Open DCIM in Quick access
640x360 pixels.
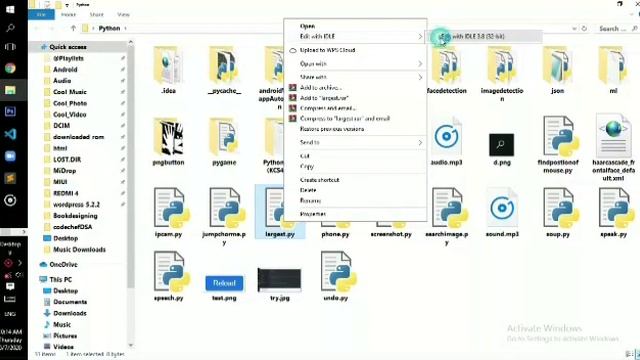tap(62, 125)
